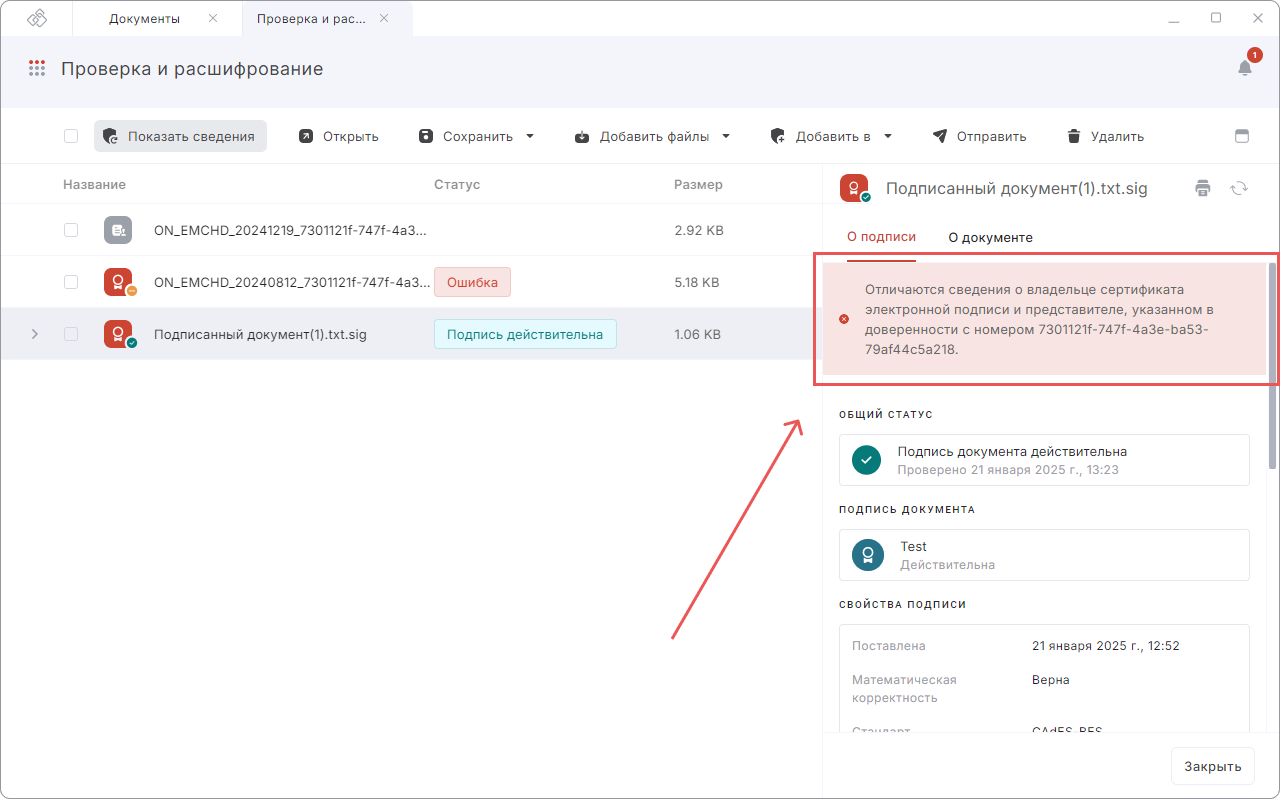This screenshot has width=1280, height=799.
Task: Expand the Подписанный документ(1).txt.sig row
Action: coord(35,334)
